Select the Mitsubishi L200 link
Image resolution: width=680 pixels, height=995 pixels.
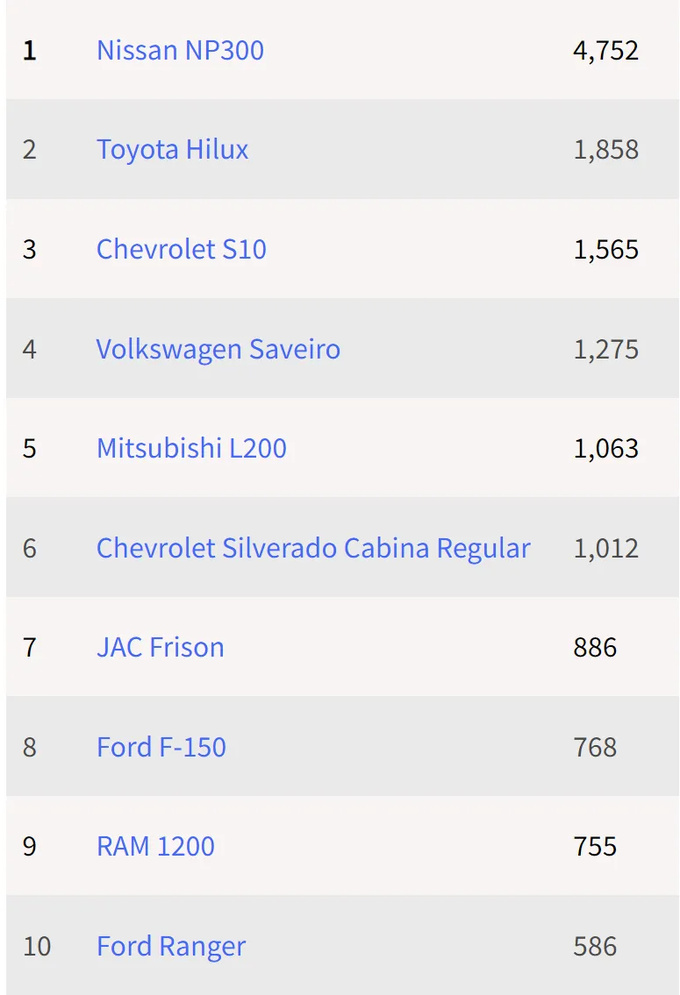click(191, 448)
